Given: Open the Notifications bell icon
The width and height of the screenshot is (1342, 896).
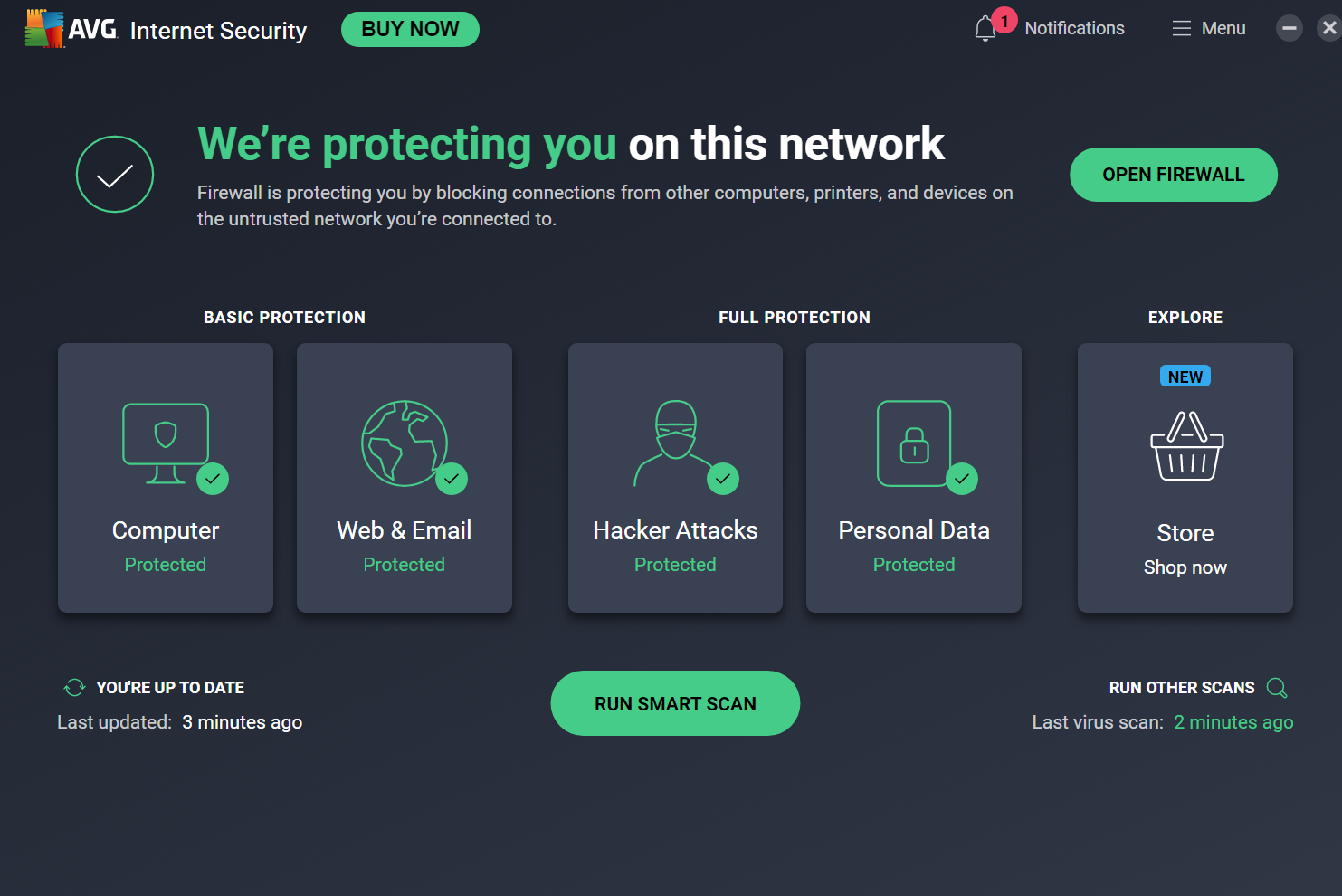Looking at the screenshot, I should tap(985, 29).
